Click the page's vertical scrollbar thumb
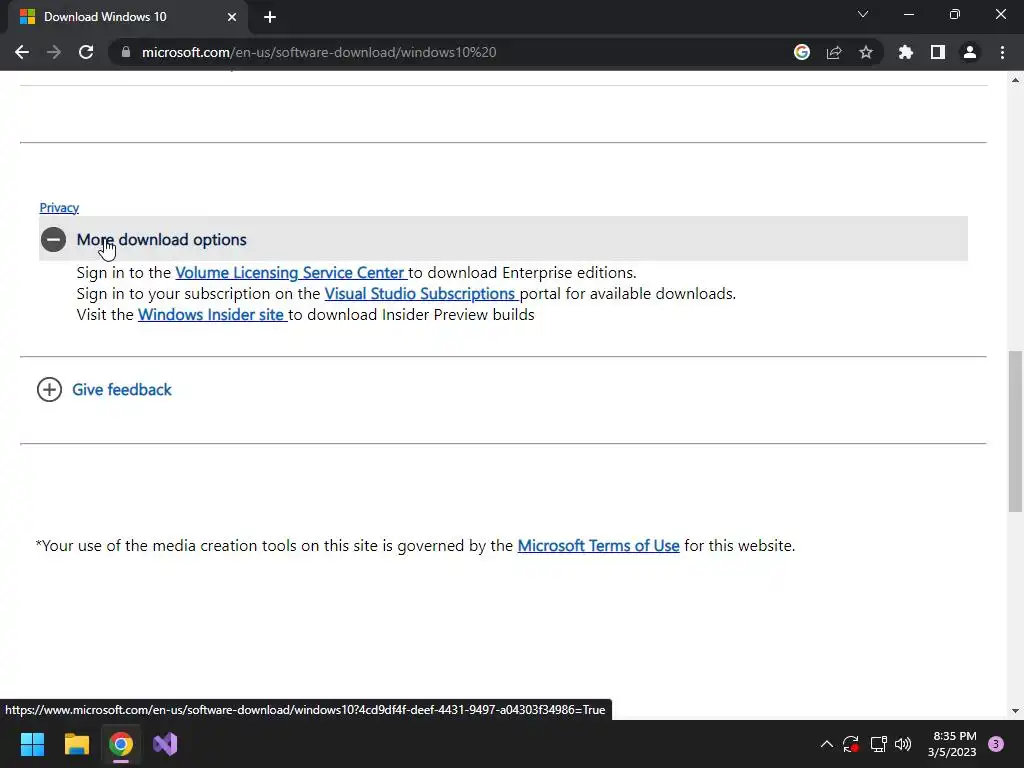The image size is (1024, 768). tap(1015, 431)
